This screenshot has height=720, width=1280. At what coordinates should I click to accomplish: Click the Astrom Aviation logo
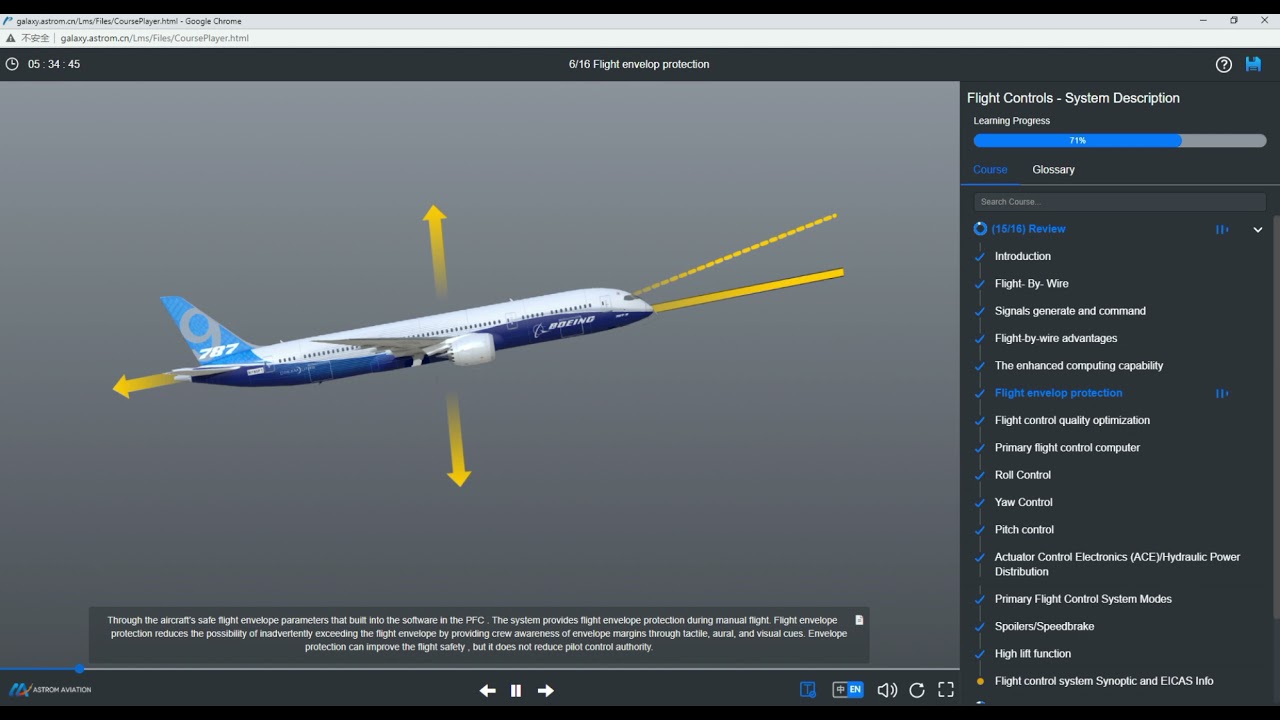point(50,689)
